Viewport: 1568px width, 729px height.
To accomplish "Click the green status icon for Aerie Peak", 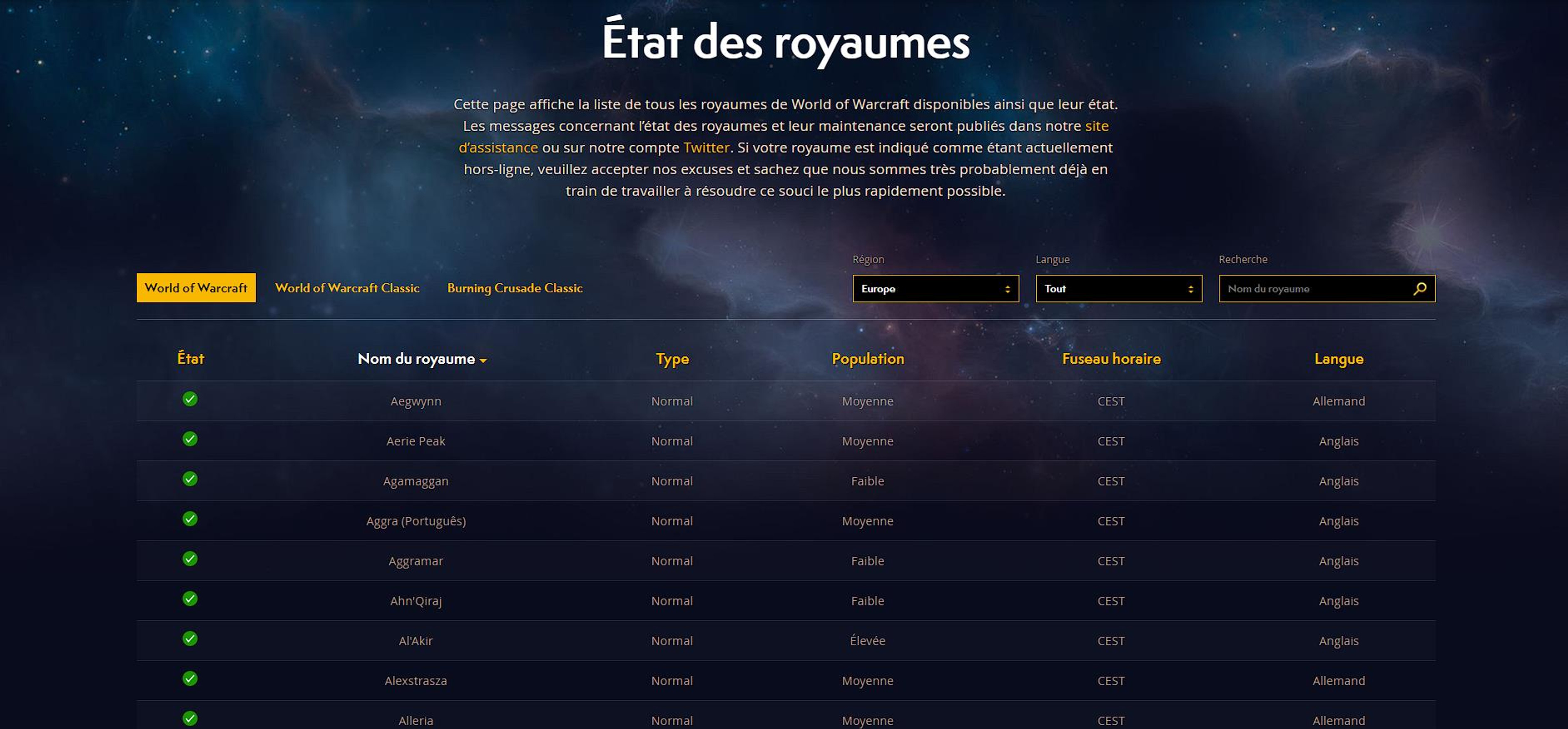I will pos(190,439).
